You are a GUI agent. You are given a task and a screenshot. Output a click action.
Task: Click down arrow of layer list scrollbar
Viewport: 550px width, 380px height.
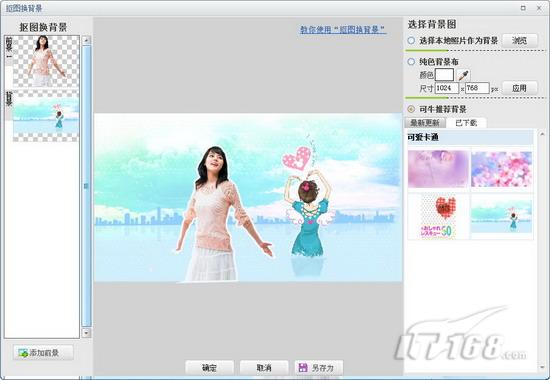[x=86, y=332]
